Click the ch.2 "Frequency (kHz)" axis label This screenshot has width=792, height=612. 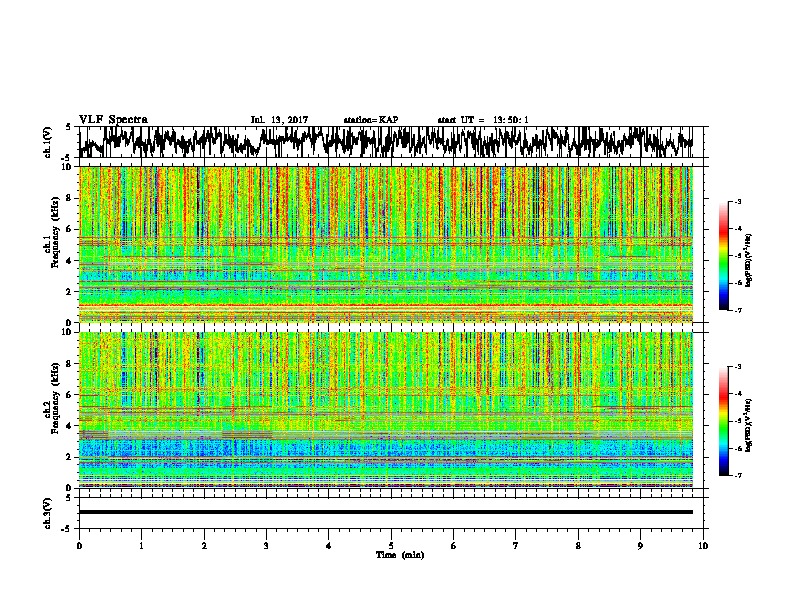point(55,398)
